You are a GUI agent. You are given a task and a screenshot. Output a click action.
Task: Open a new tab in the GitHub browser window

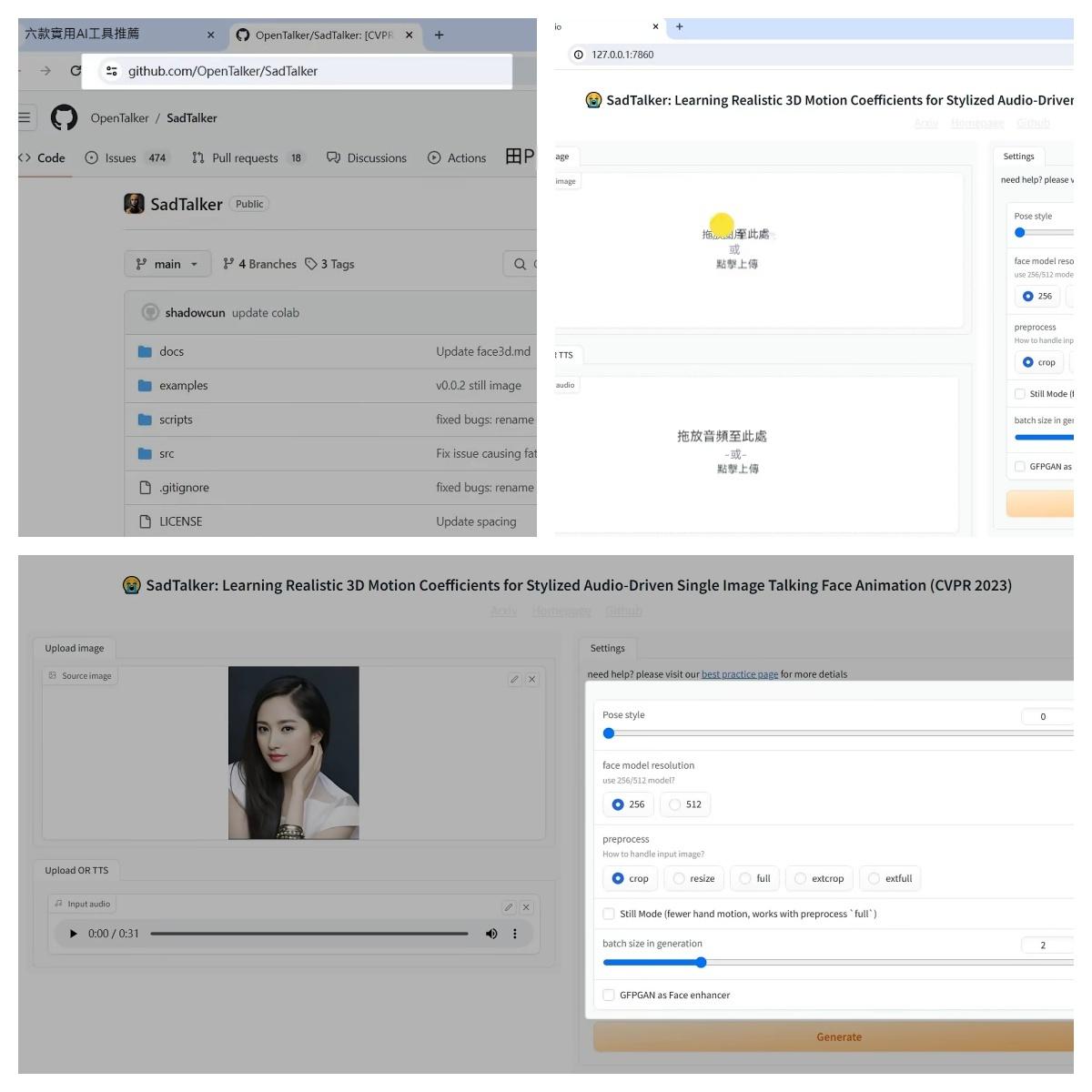coord(439,35)
